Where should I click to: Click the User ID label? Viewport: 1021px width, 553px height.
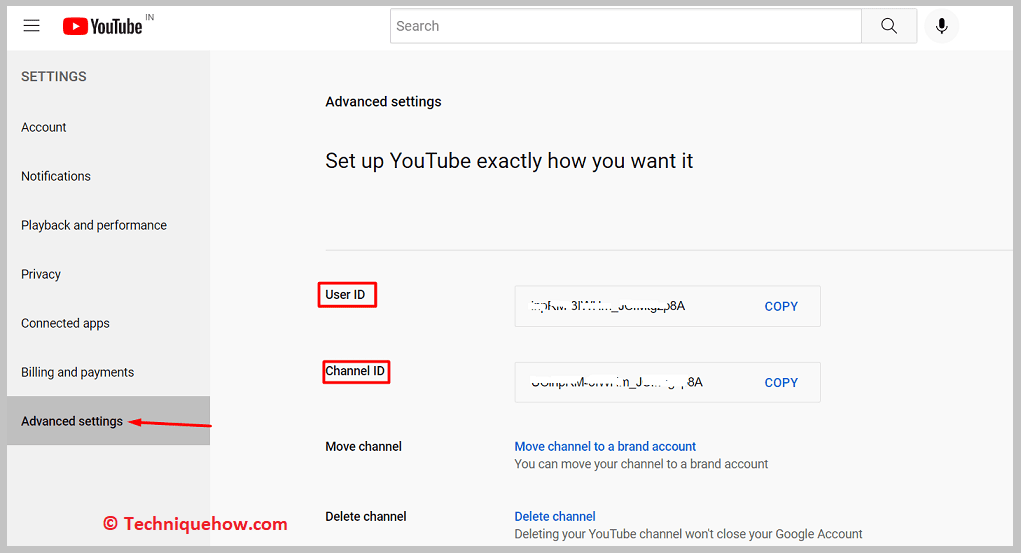pyautogui.click(x=345, y=294)
